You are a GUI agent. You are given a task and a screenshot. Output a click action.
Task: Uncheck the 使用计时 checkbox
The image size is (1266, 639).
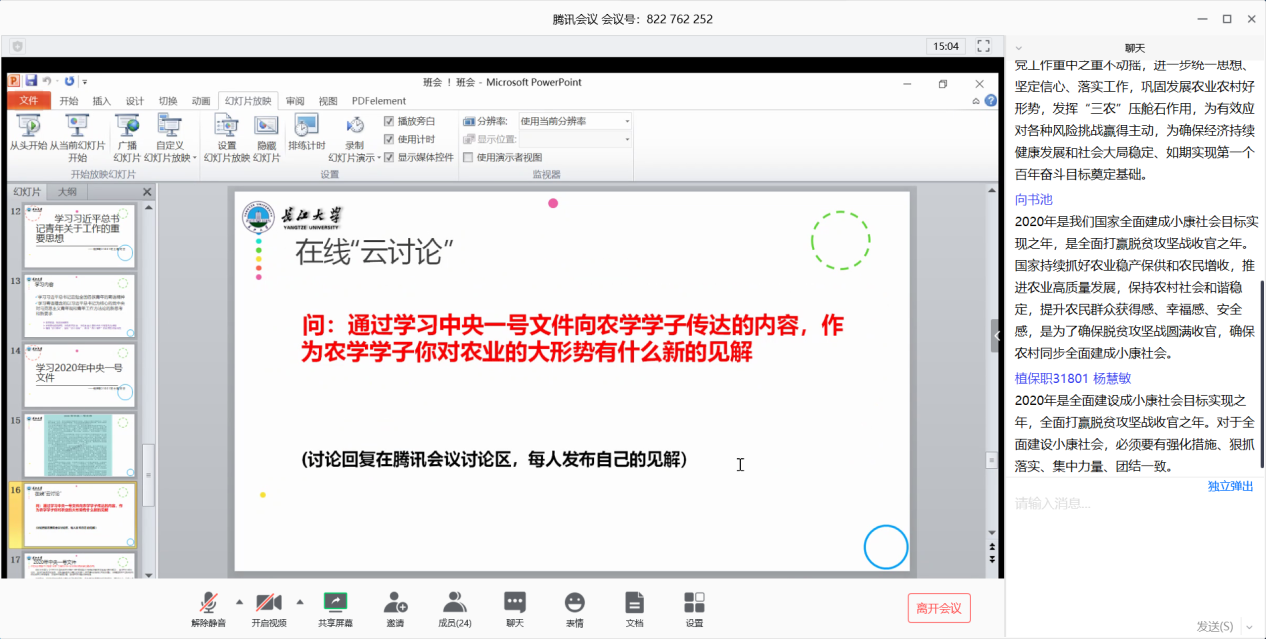pyautogui.click(x=390, y=139)
